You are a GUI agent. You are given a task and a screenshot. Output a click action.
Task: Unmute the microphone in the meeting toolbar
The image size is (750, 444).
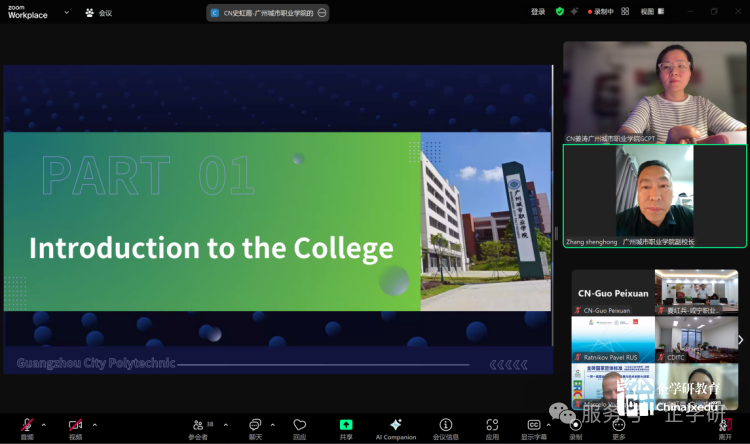pyautogui.click(x=27, y=426)
